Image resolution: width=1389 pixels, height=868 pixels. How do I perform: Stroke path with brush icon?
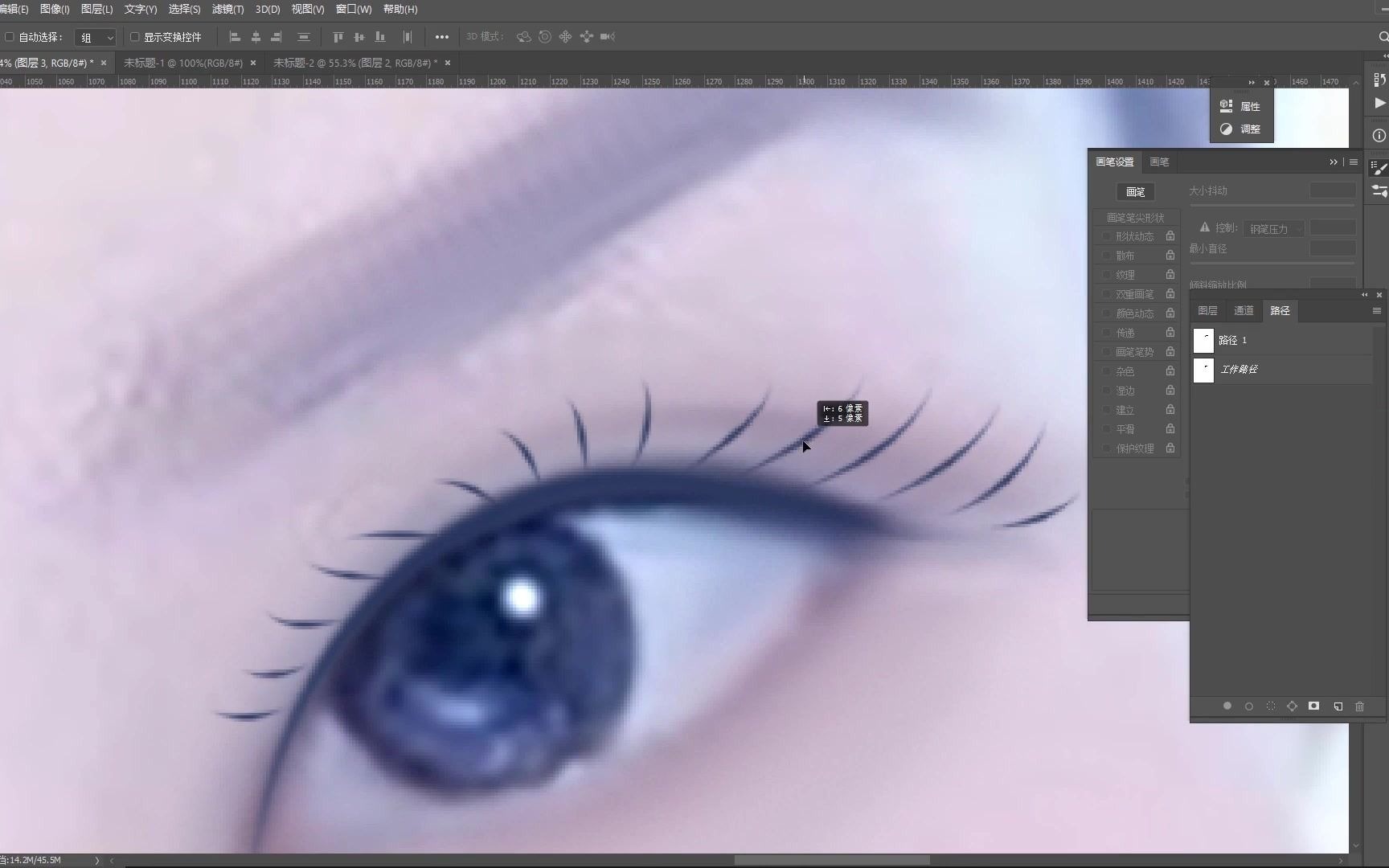(1249, 706)
